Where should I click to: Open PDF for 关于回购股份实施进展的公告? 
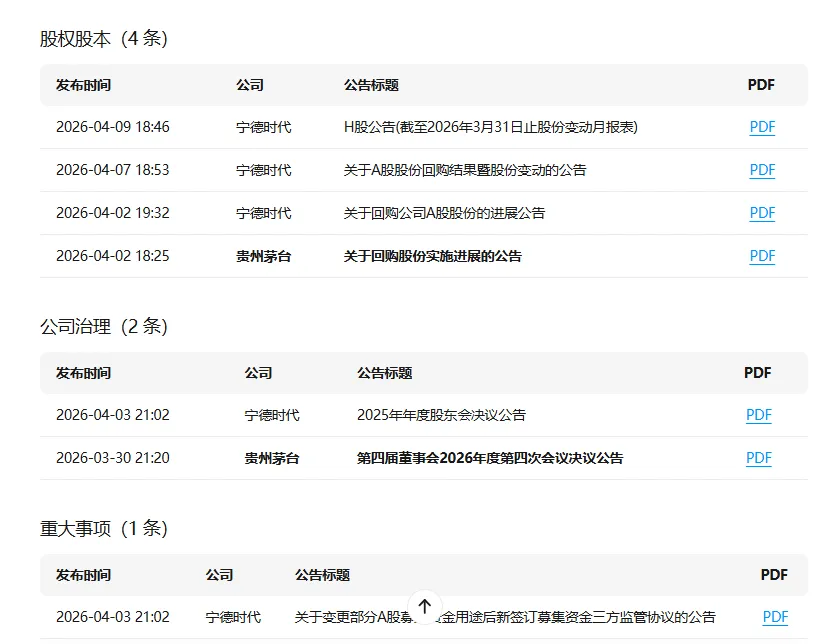click(762, 256)
